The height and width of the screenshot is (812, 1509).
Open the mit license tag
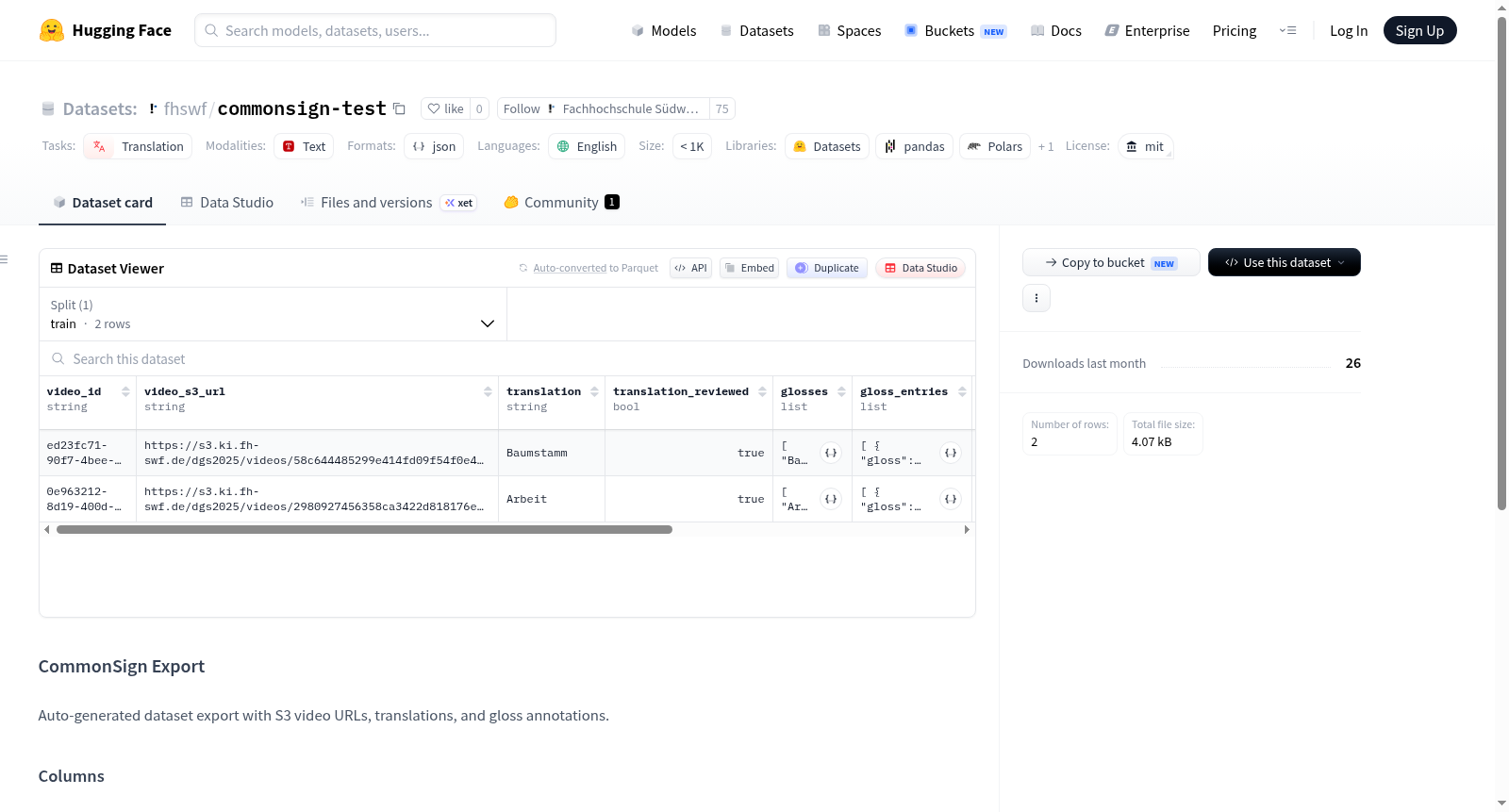click(1146, 146)
